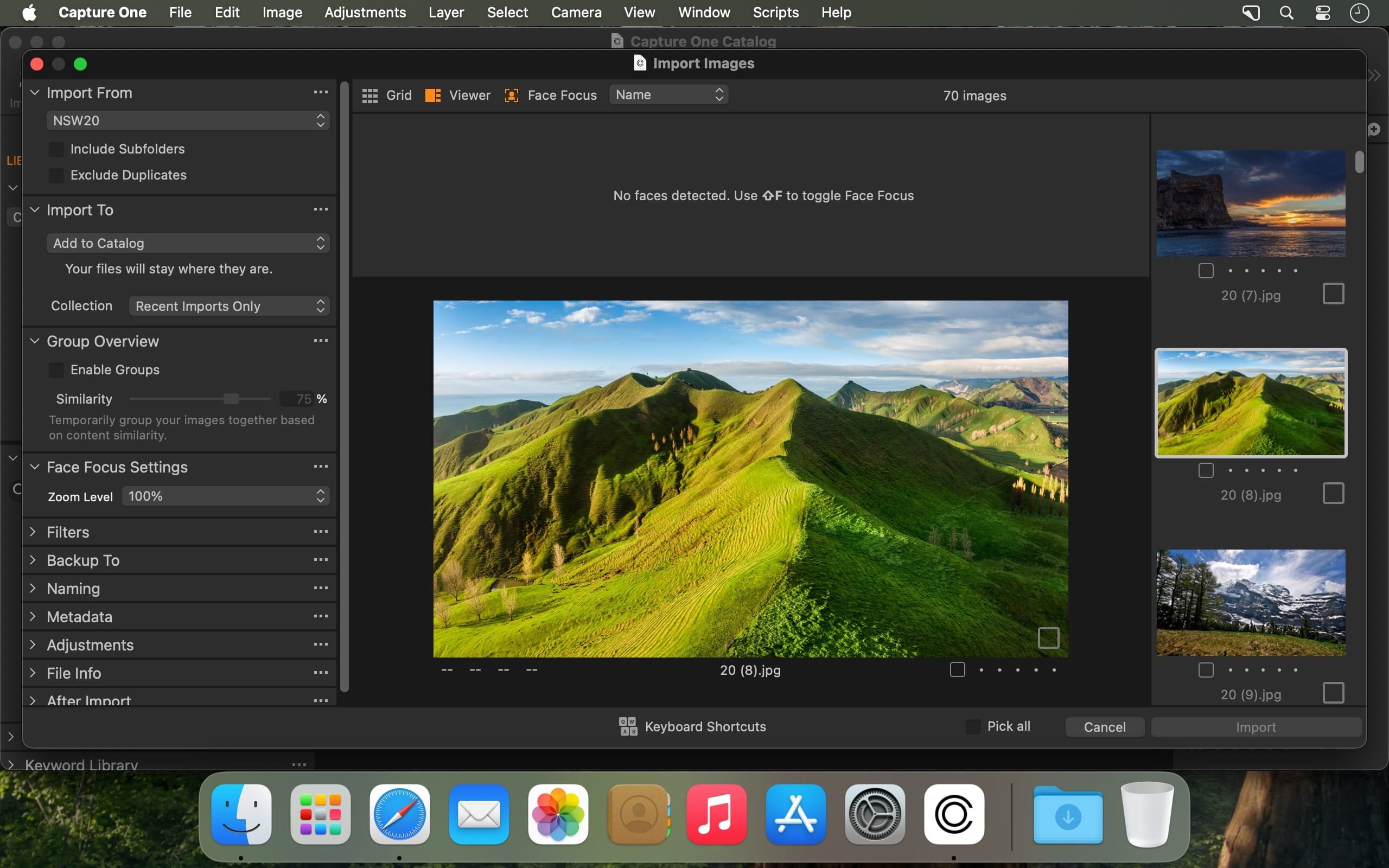Screen dimensions: 1389x868
Task: Open the Adjustments menu
Action: (x=365, y=12)
